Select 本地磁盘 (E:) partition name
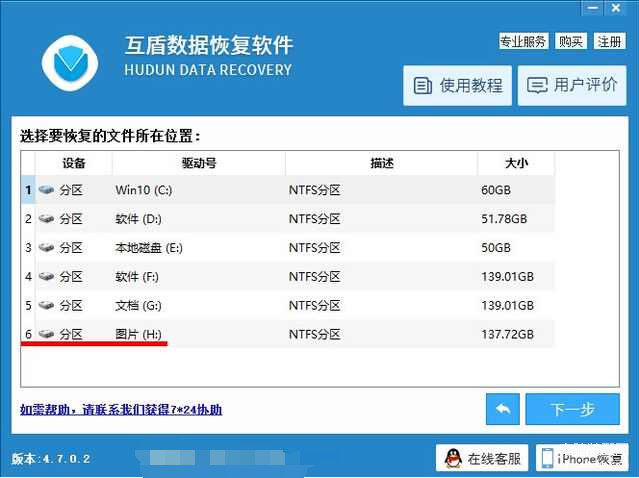 coord(149,248)
